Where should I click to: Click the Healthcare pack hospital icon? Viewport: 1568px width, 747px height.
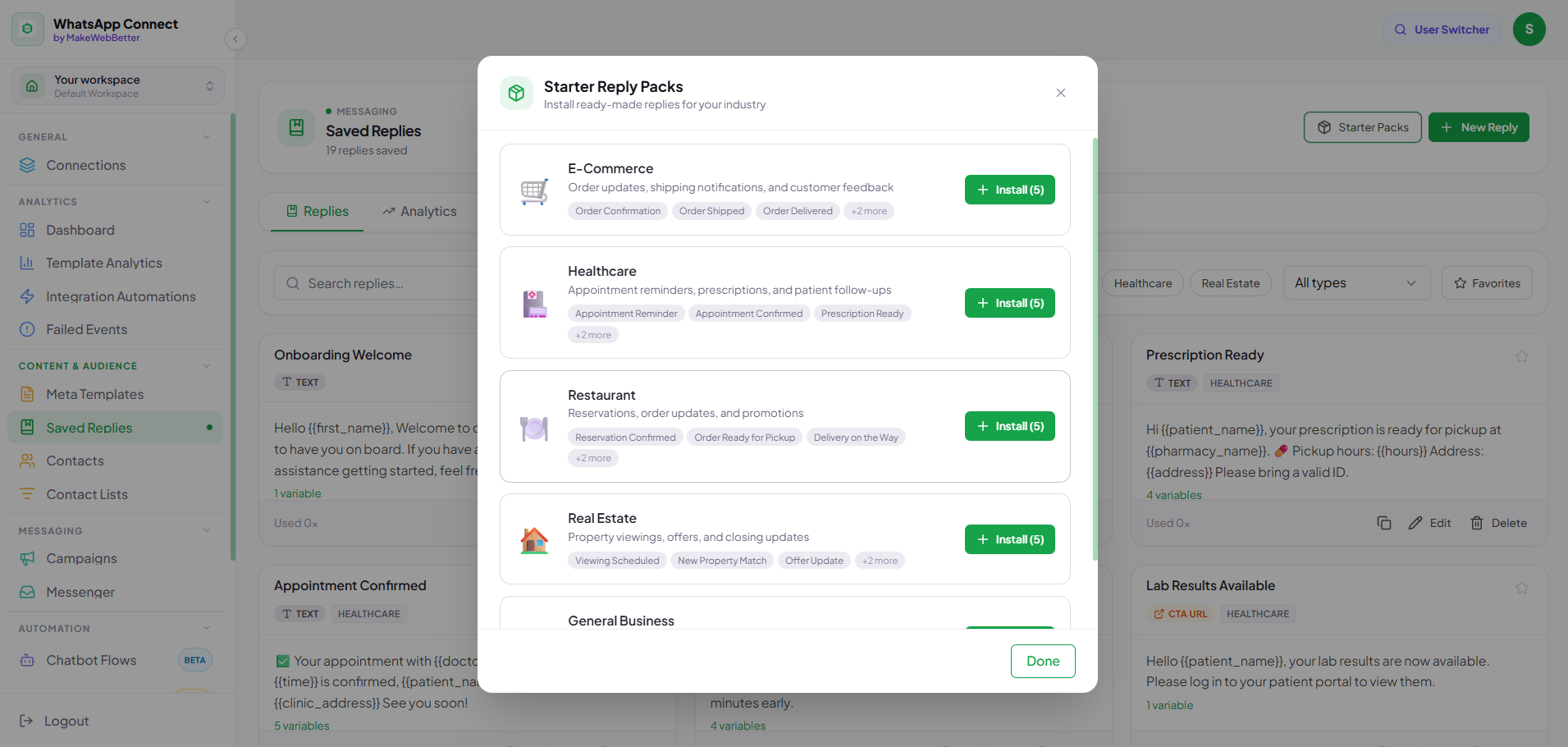click(534, 304)
